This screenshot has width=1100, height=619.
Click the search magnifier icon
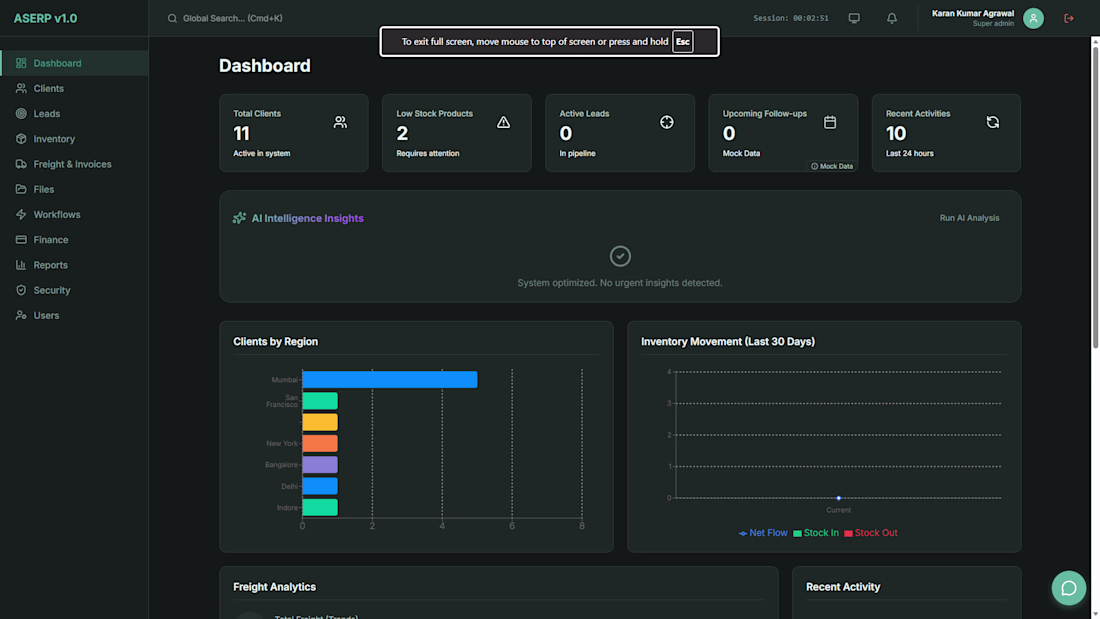pyautogui.click(x=172, y=18)
